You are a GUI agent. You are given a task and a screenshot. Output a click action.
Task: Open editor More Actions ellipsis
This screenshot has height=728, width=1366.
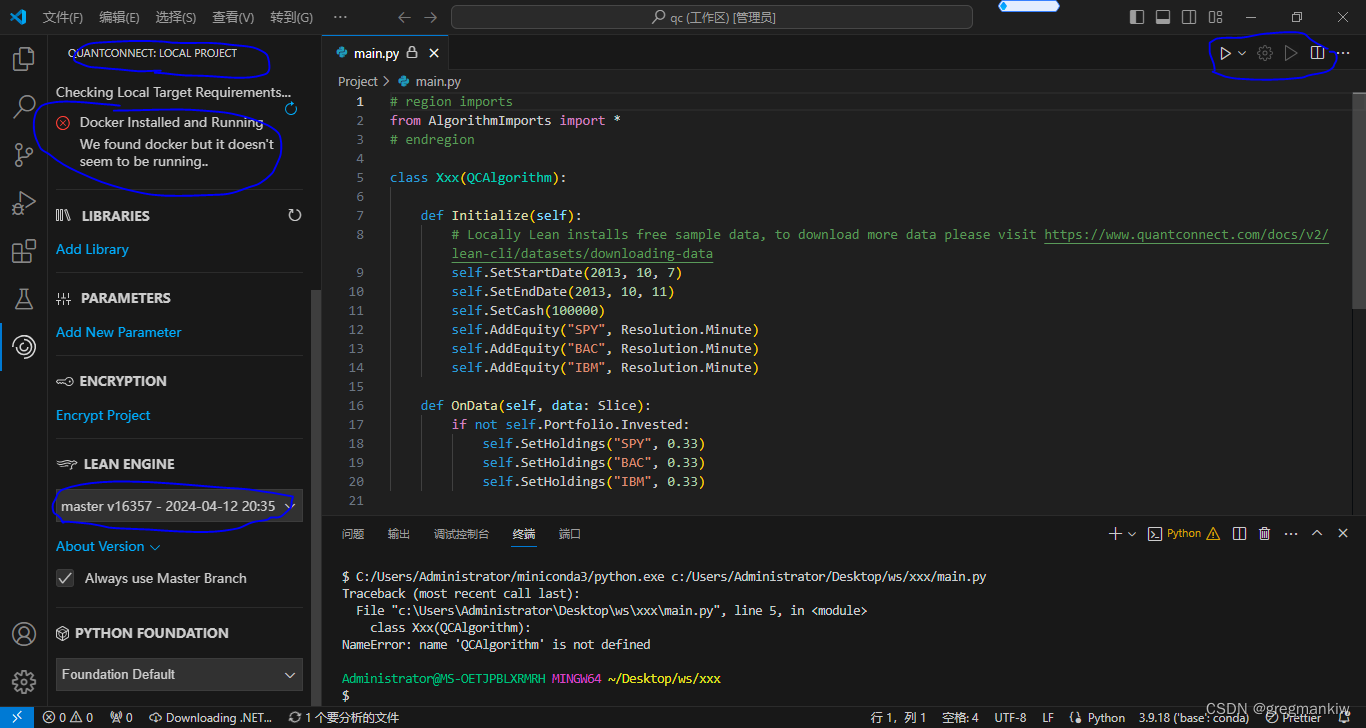click(1343, 53)
